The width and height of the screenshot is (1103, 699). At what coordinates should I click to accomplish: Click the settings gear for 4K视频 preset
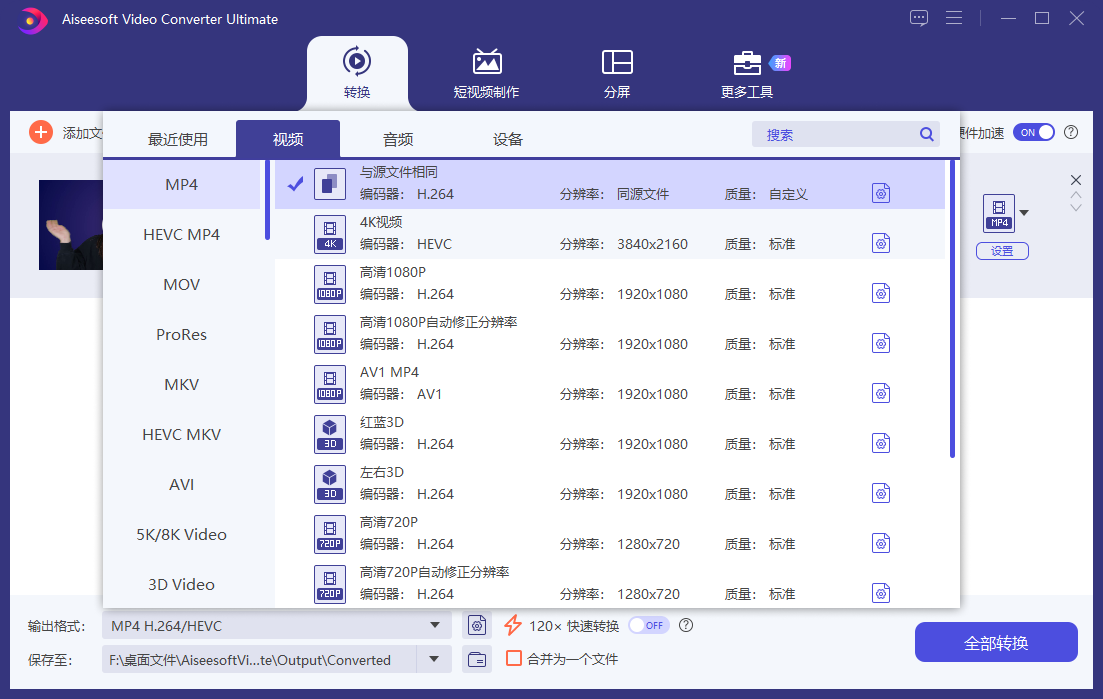coord(880,243)
